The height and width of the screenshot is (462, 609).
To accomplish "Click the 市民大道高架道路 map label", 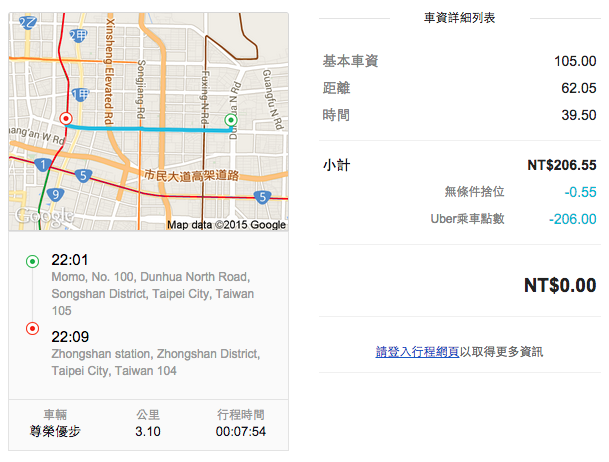I will [x=191, y=175].
